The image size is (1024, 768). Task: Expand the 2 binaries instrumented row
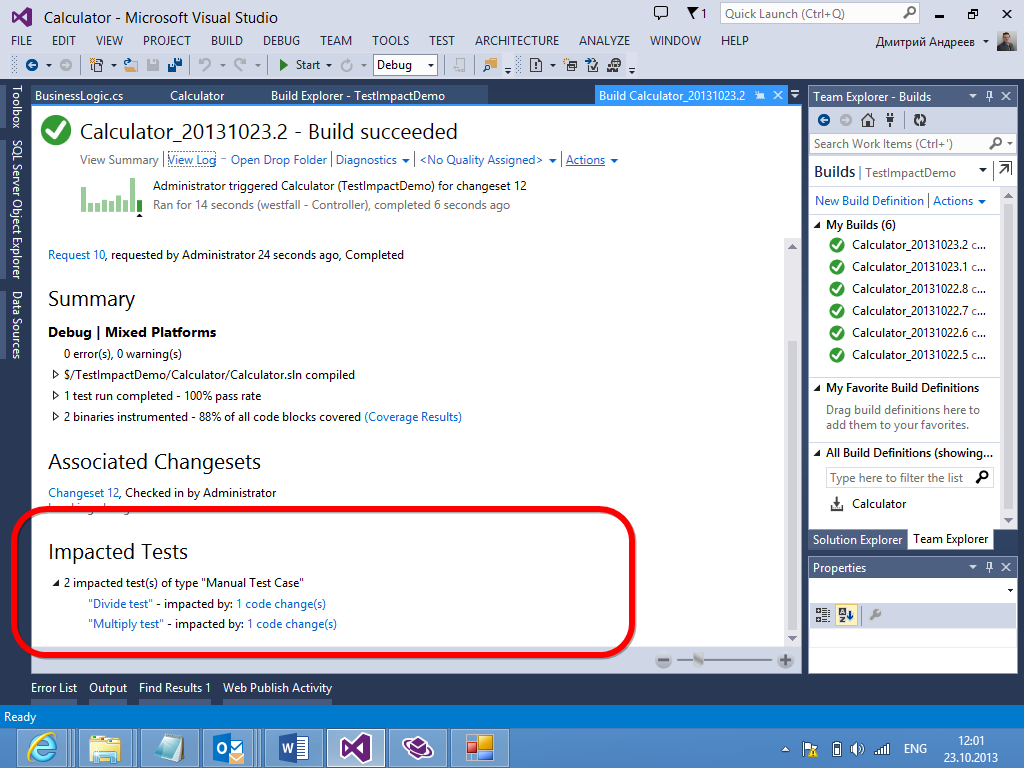tap(56, 417)
